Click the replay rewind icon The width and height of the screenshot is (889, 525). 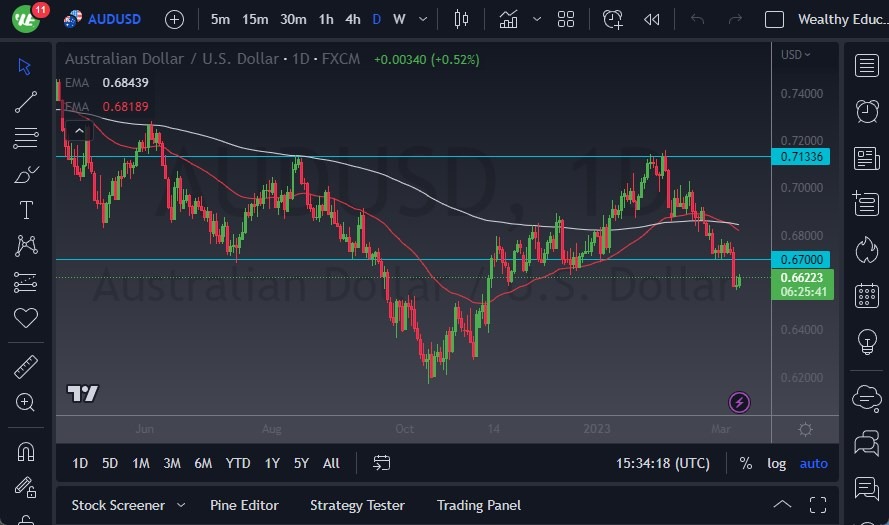(652, 19)
